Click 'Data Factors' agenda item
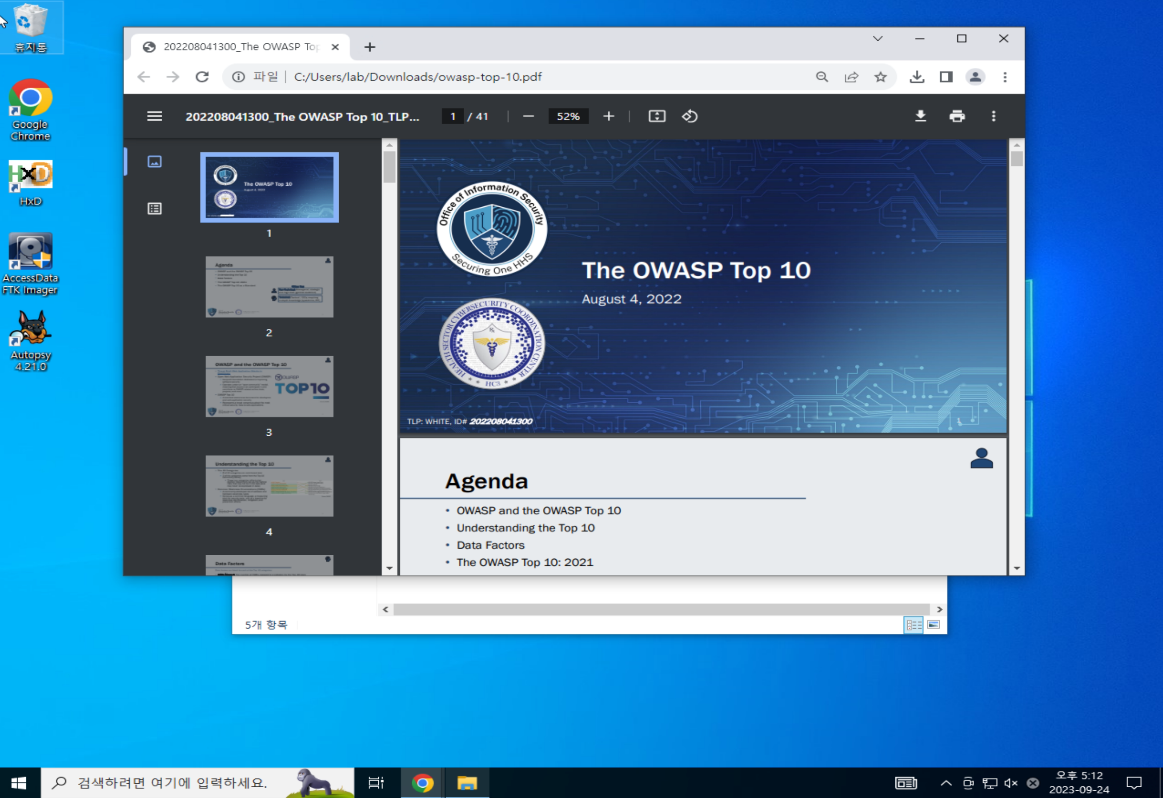Screen dimensions: 1163x798 (x=490, y=545)
